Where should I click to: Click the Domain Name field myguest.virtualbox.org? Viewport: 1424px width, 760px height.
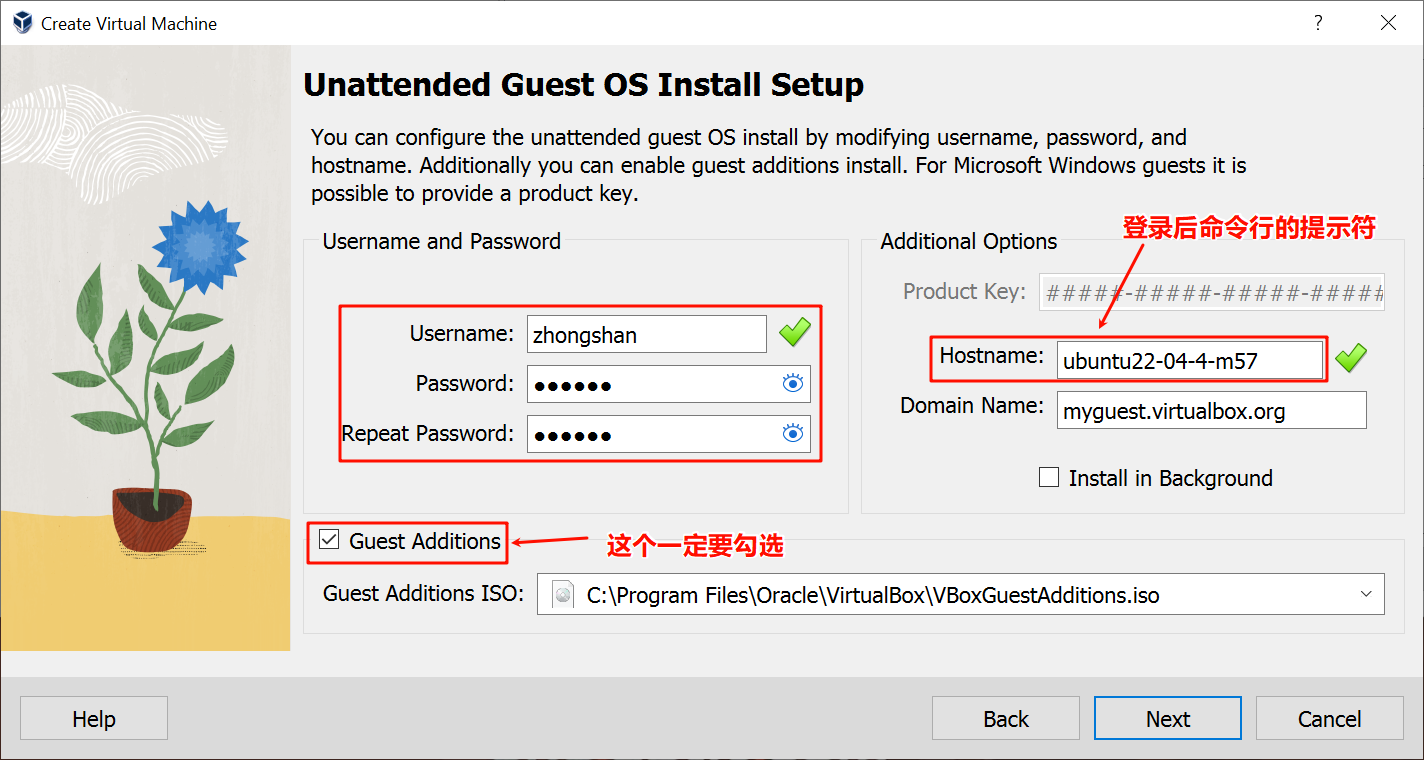tap(1210, 411)
